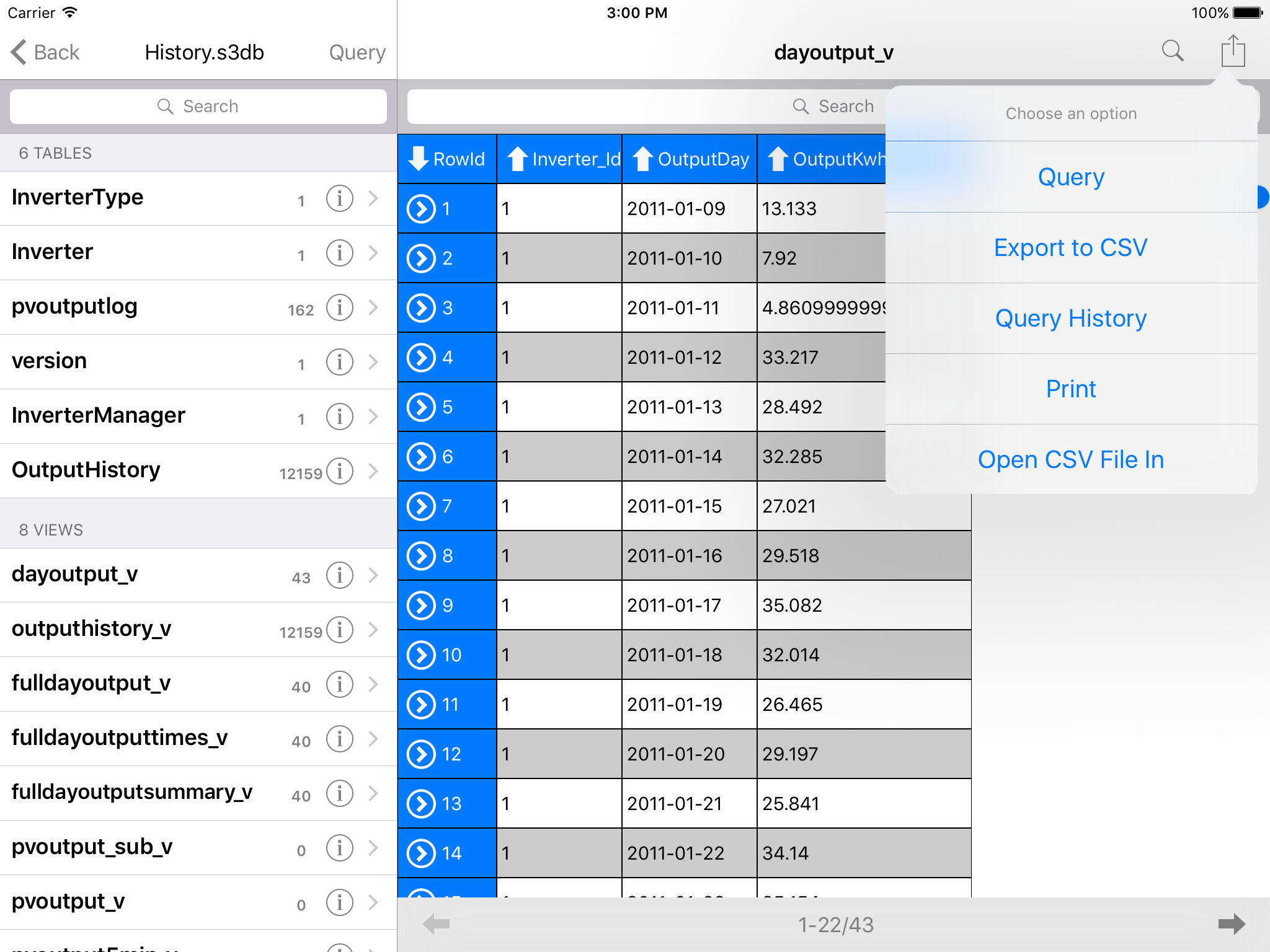Go to next page with right arrow
The image size is (1270, 952).
click(x=1231, y=924)
